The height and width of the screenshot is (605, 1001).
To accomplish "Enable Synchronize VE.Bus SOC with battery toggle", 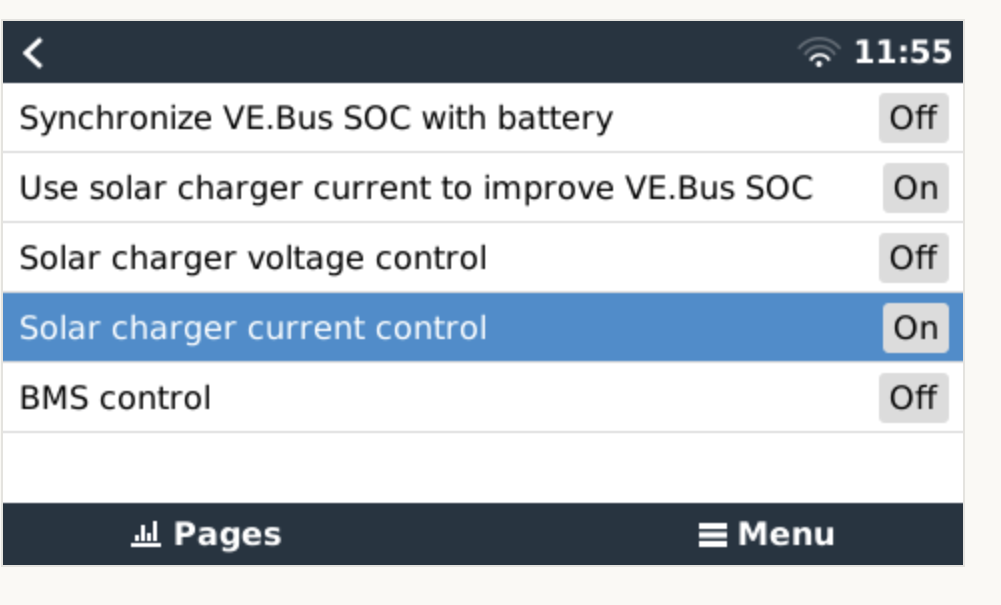I will (913, 118).
